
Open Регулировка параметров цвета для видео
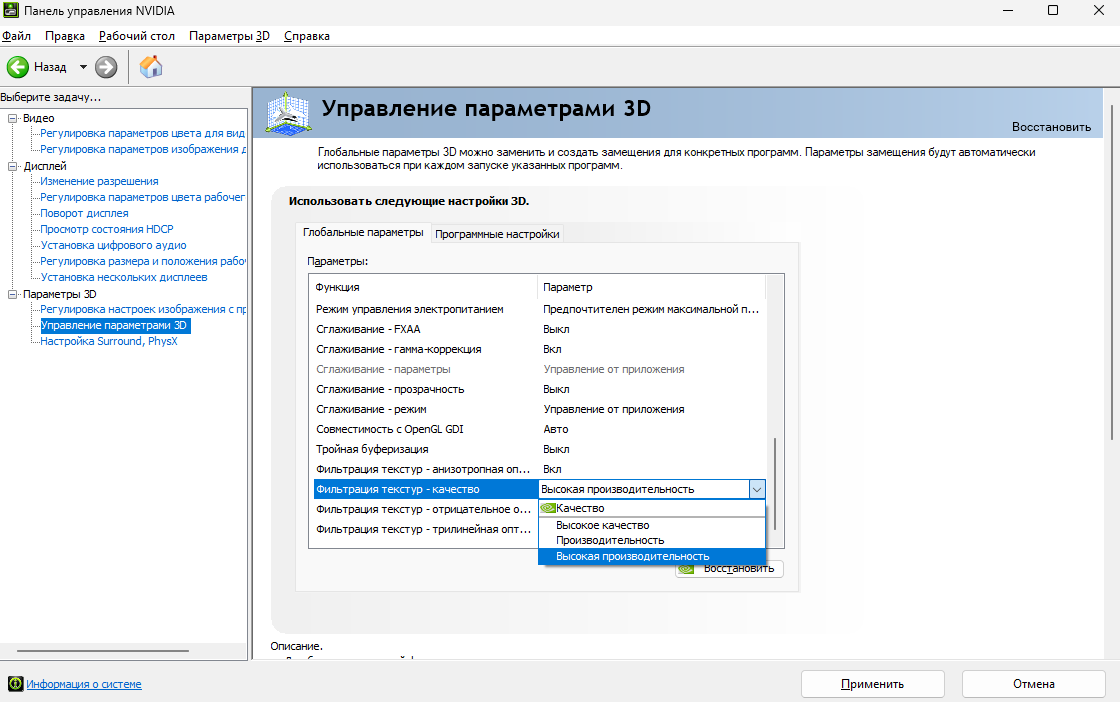point(142,134)
